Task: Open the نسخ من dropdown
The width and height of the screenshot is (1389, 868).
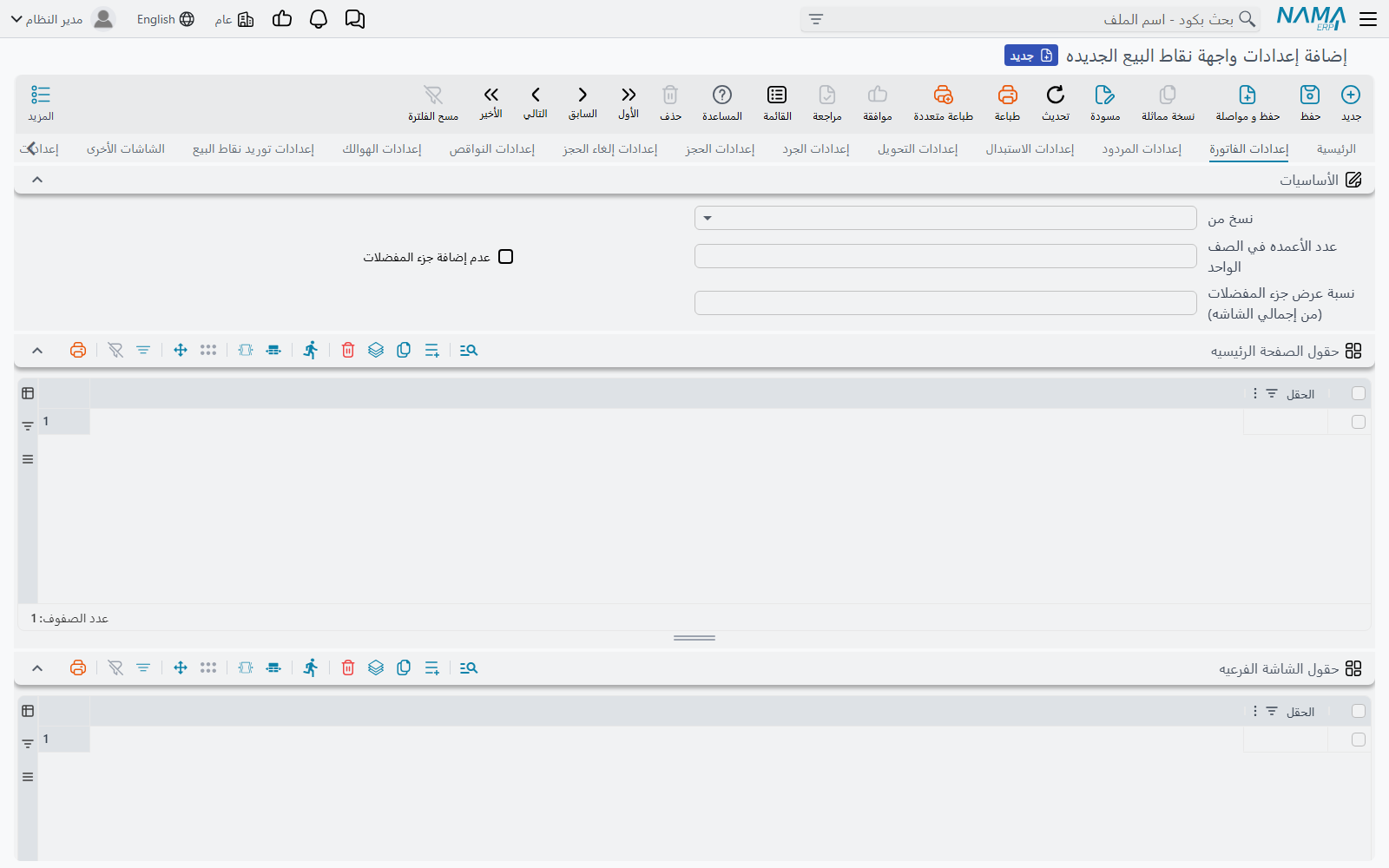Action: click(x=945, y=218)
